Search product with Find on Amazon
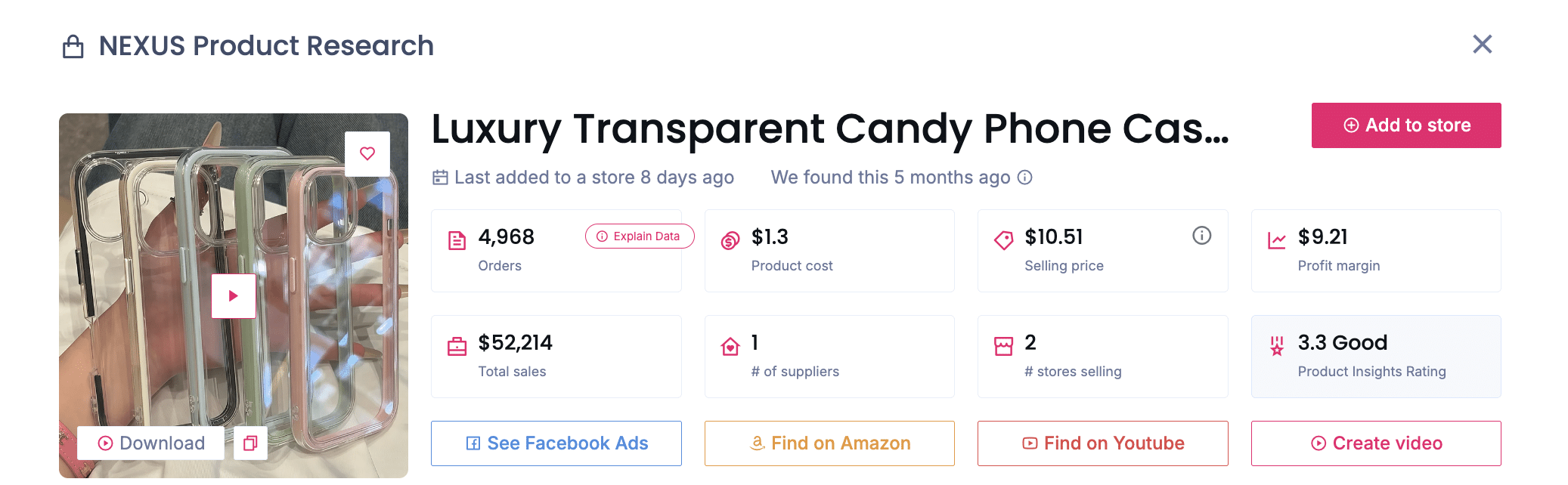This screenshot has width=1568, height=485. pos(829,443)
